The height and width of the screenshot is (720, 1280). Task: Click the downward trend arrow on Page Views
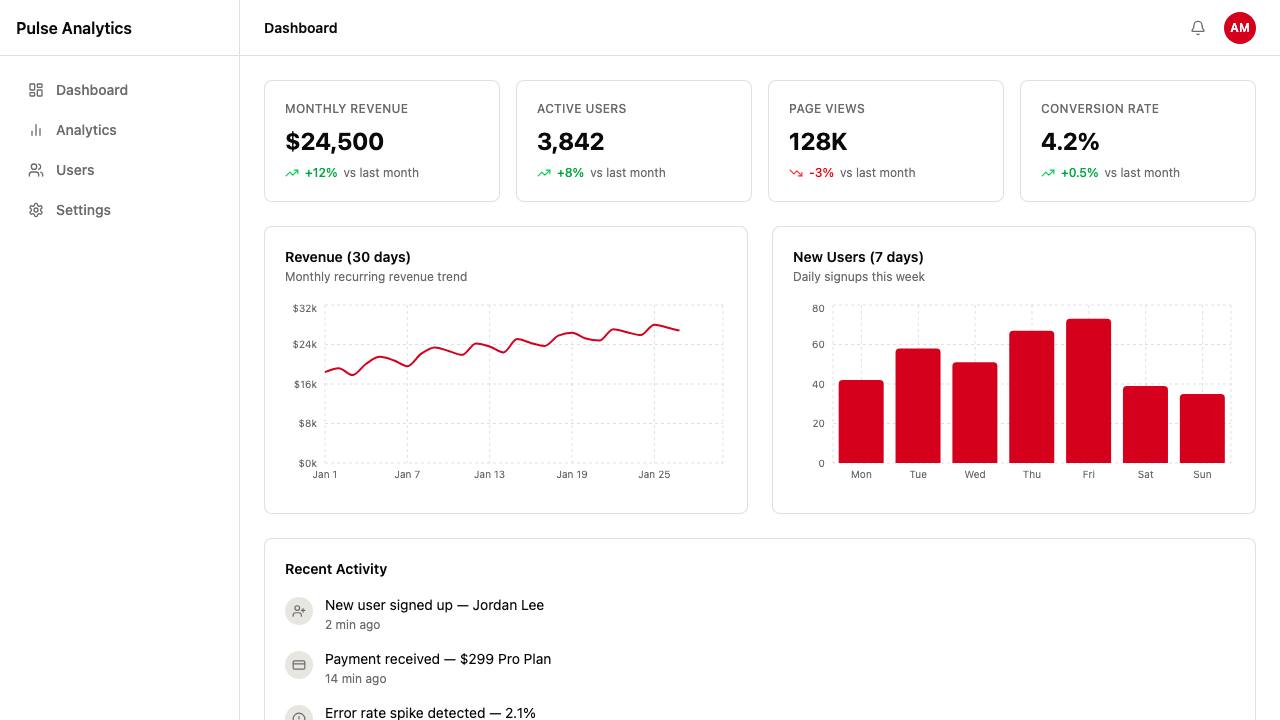point(796,173)
